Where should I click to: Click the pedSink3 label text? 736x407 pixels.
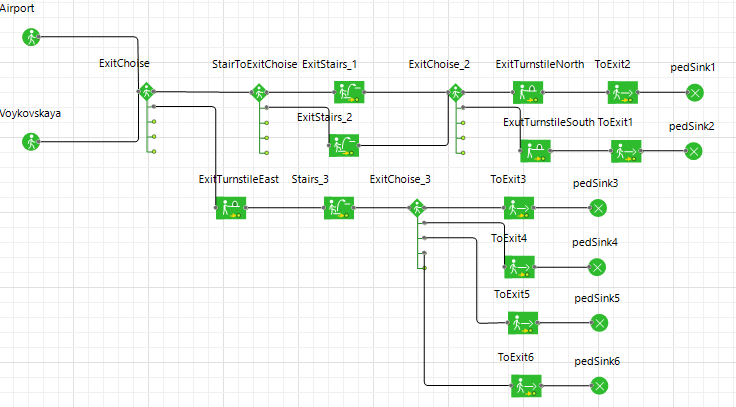point(595,184)
